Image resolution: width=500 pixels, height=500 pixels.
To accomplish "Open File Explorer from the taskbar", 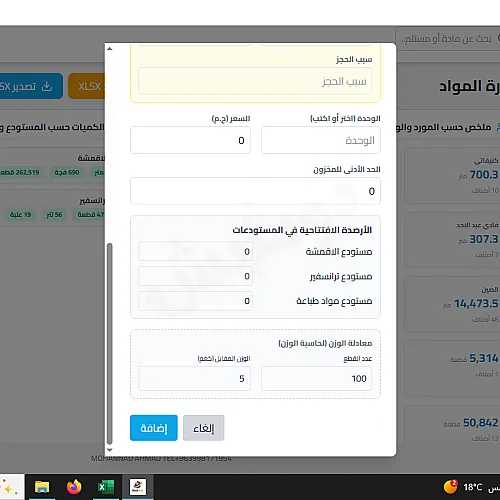I will 42,487.
